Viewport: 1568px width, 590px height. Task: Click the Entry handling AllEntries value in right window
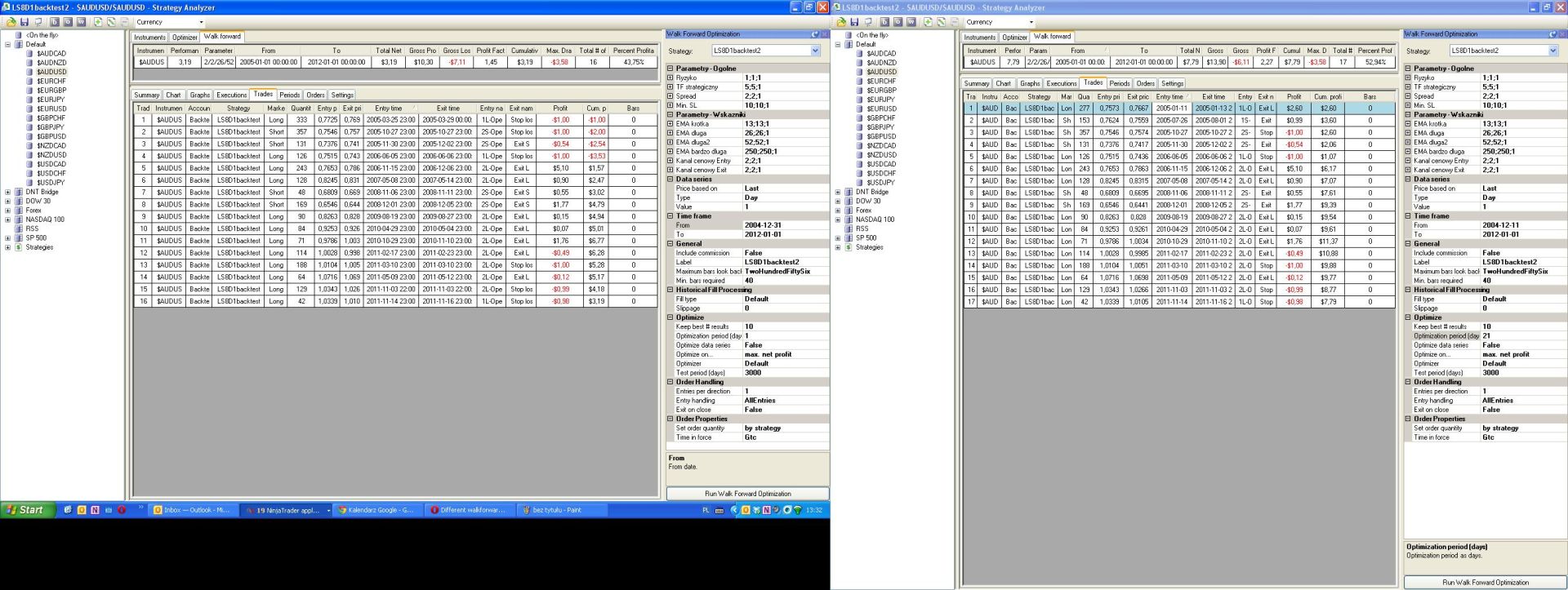point(1522,401)
